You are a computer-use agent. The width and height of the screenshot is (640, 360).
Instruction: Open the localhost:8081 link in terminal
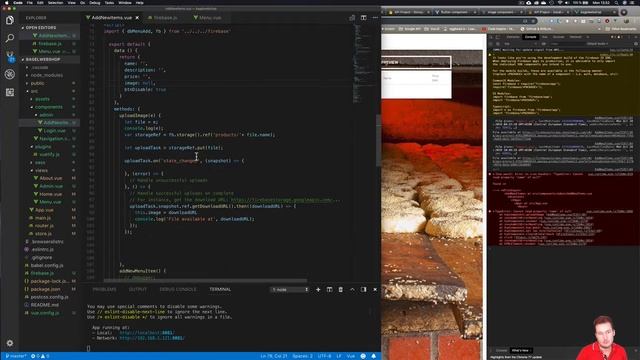point(147,333)
